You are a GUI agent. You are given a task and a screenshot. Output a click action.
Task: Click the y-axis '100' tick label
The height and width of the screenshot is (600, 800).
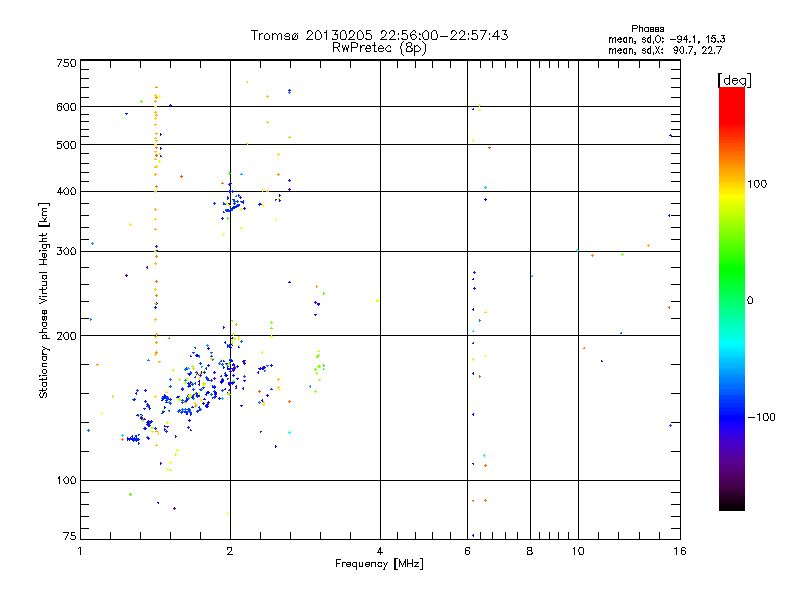coord(66,481)
